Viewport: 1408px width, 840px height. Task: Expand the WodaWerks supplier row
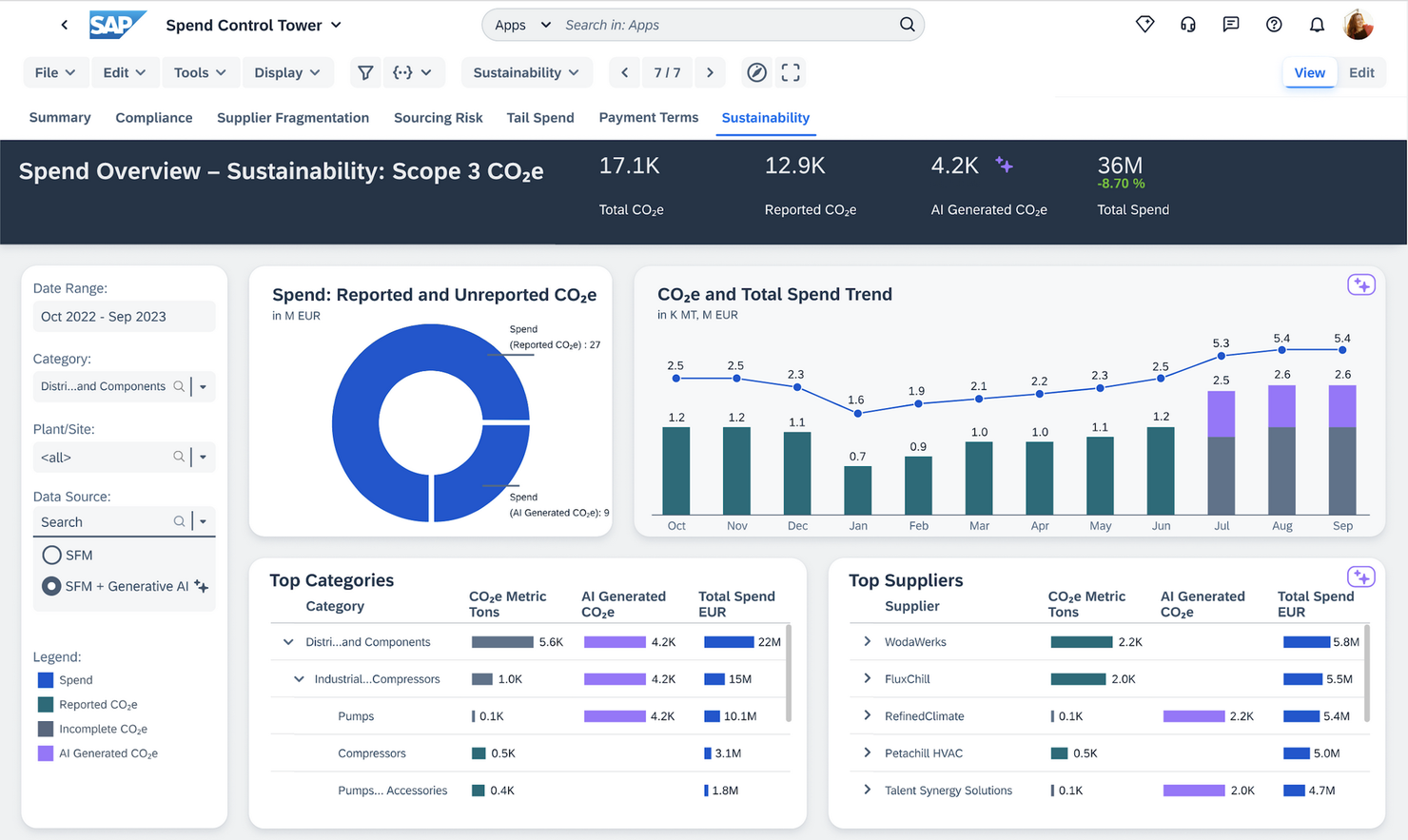coord(866,642)
